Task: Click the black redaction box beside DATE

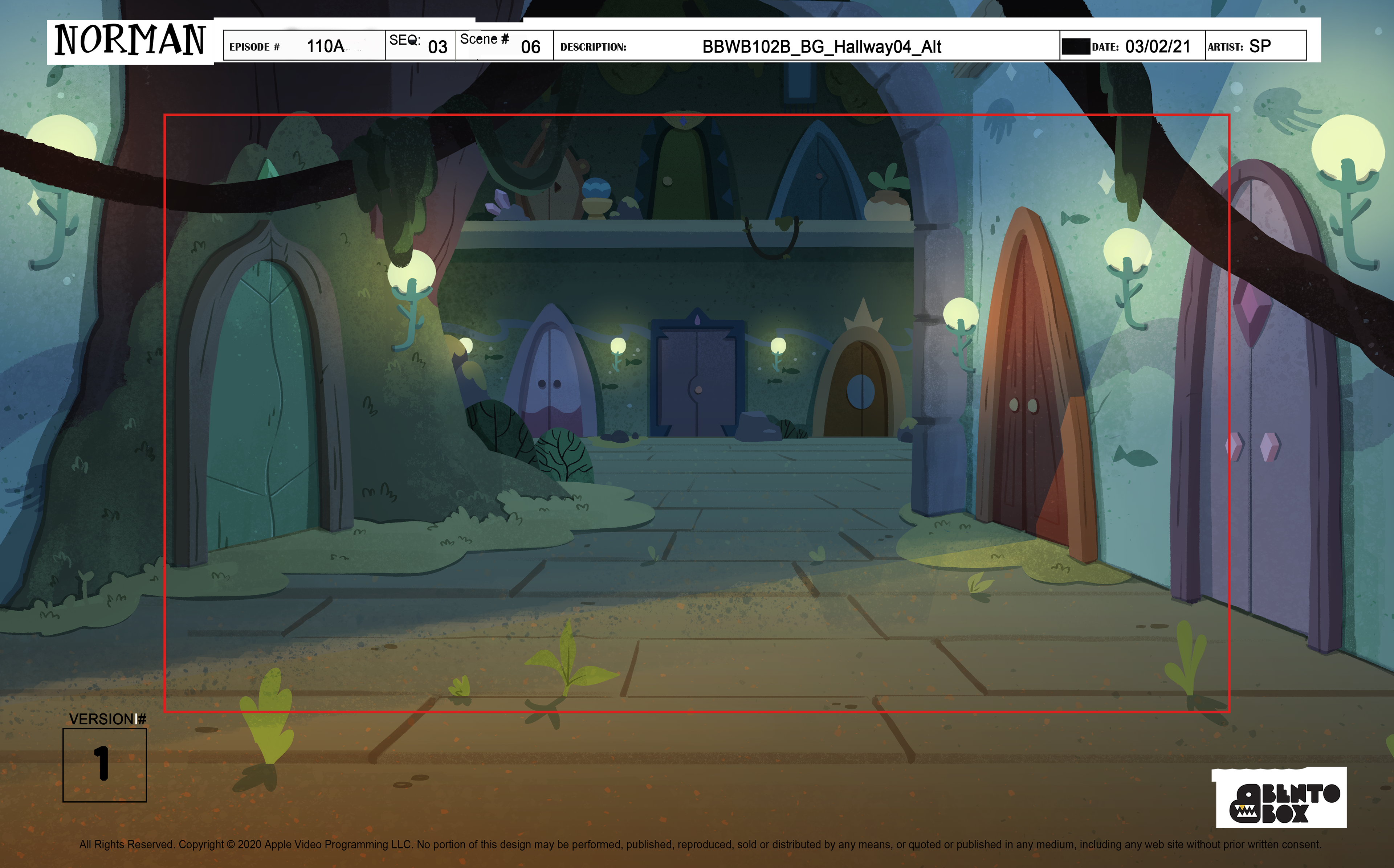Action: point(1075,46)
